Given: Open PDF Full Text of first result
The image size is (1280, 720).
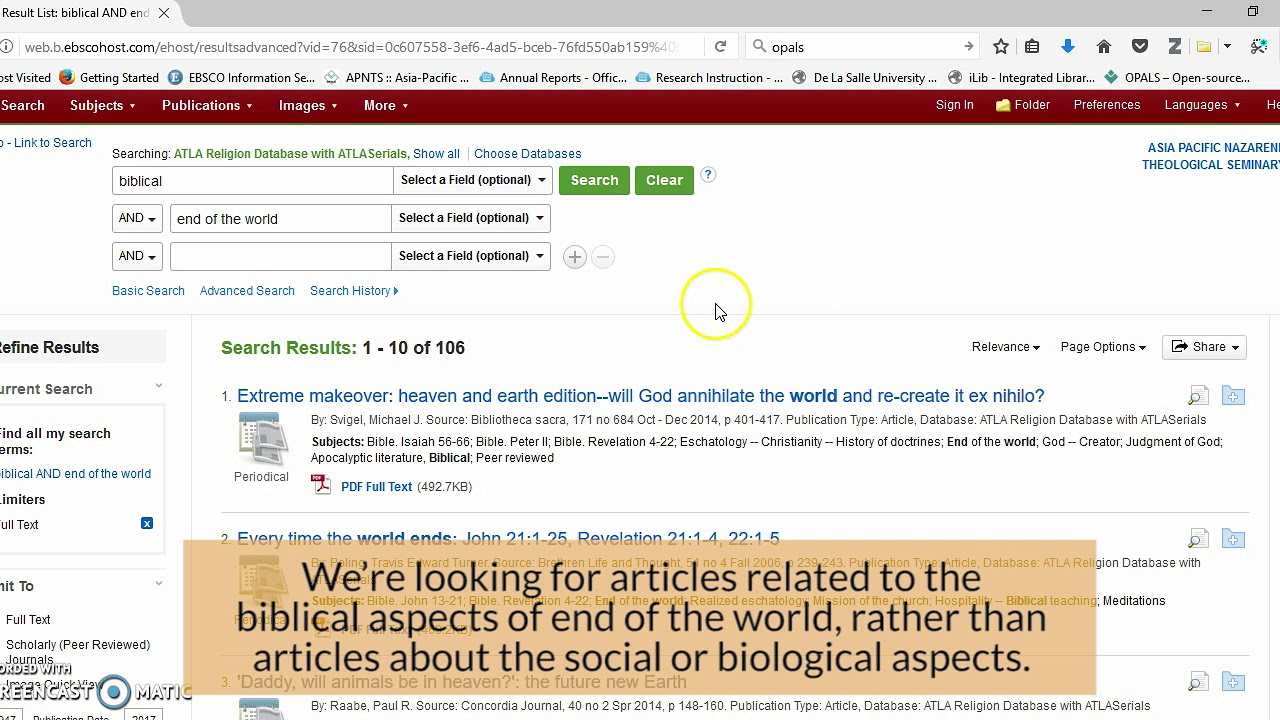Looking at the screenshot, I should click(x=376, y=487).
